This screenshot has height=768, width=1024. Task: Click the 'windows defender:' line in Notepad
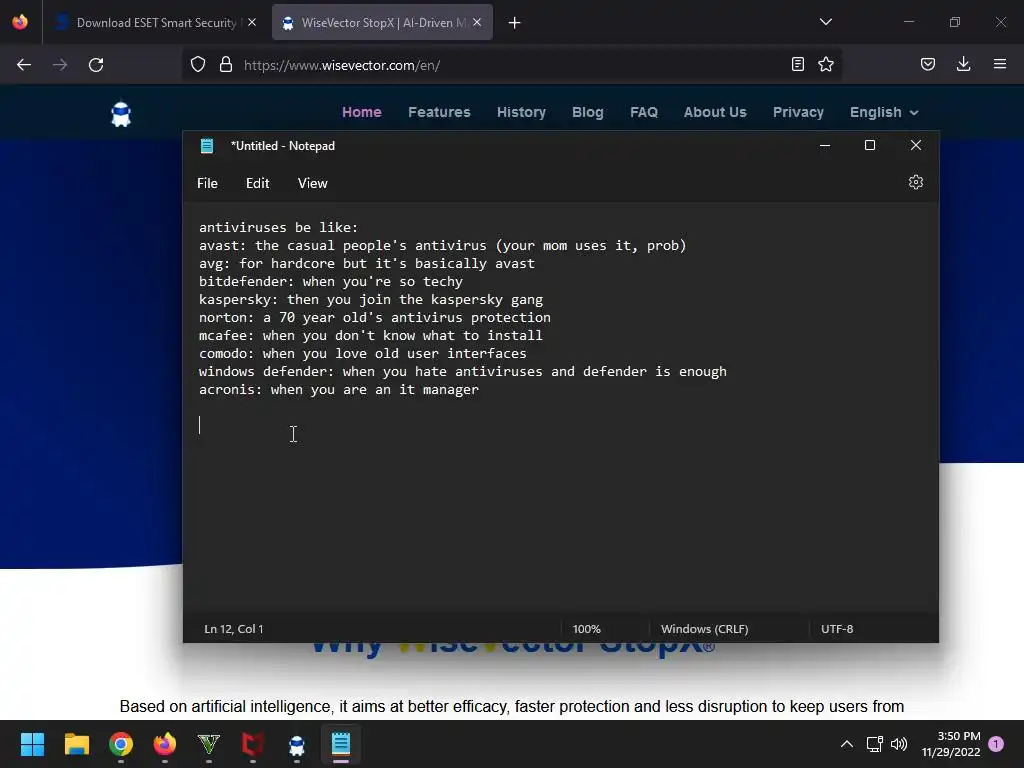462,372
